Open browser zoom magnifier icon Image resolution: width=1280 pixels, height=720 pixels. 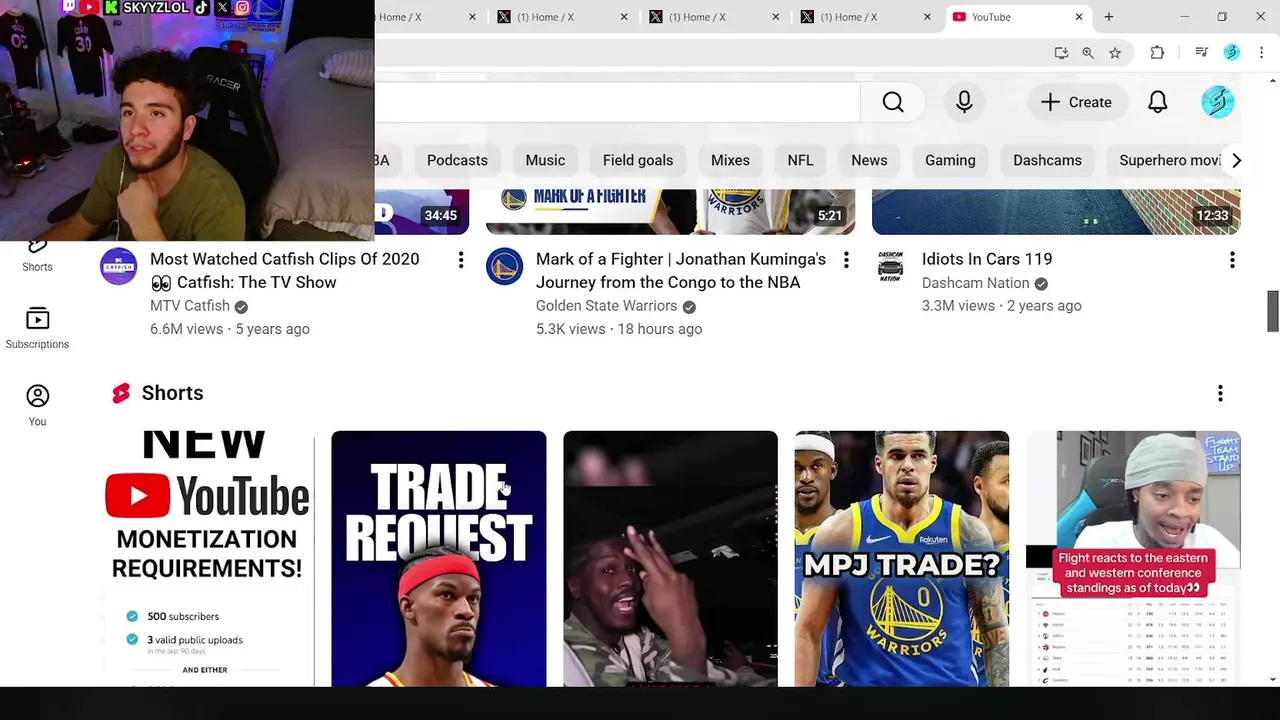pos(1088,53)
